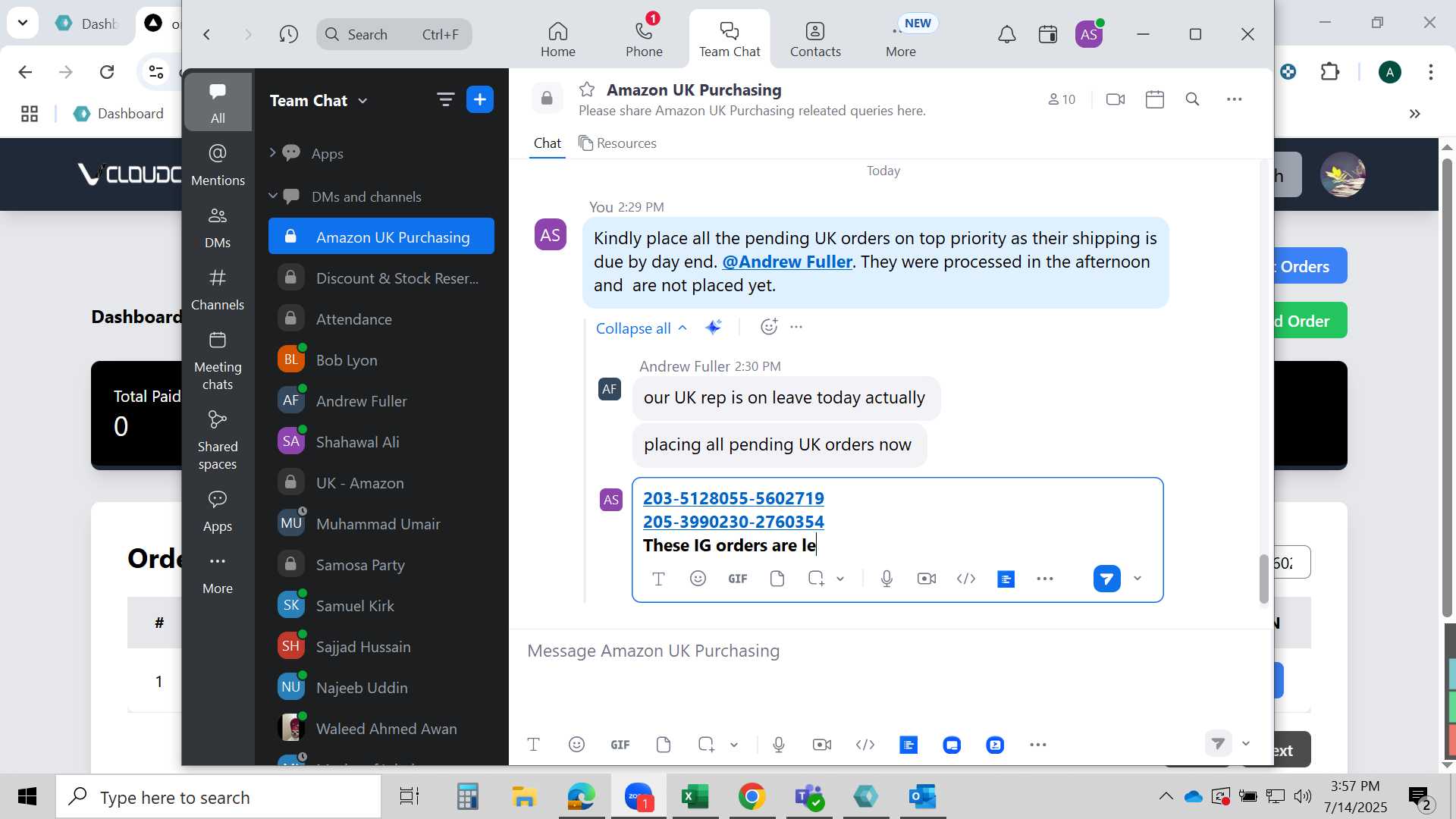Viewport: 1456px width, 819px height.
Task: Open screenshot dropdown in main composer
Action: (x=734, y=745)
